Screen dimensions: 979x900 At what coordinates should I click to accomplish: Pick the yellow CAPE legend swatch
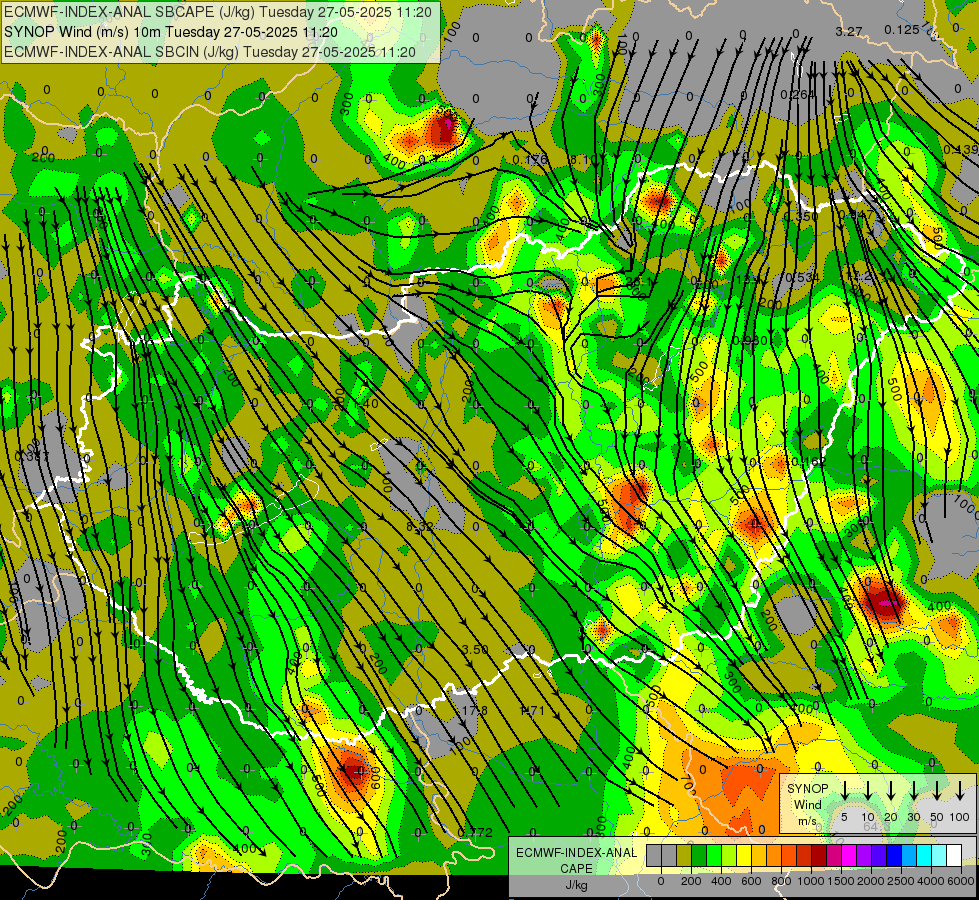(744, 855)
